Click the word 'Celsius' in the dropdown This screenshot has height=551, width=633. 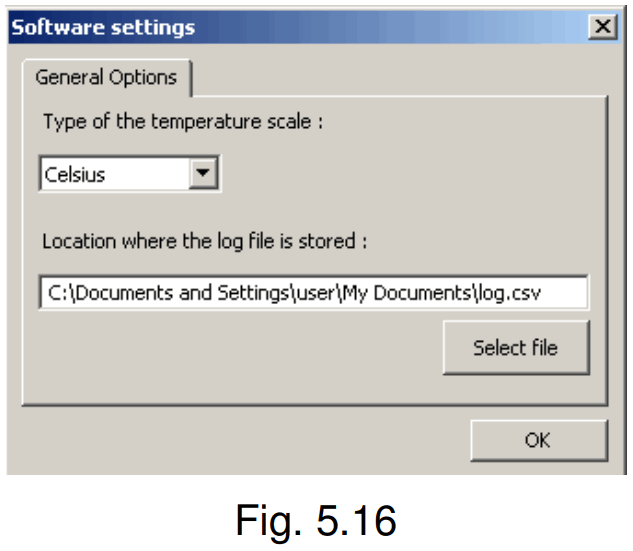[x=76, y=175]
